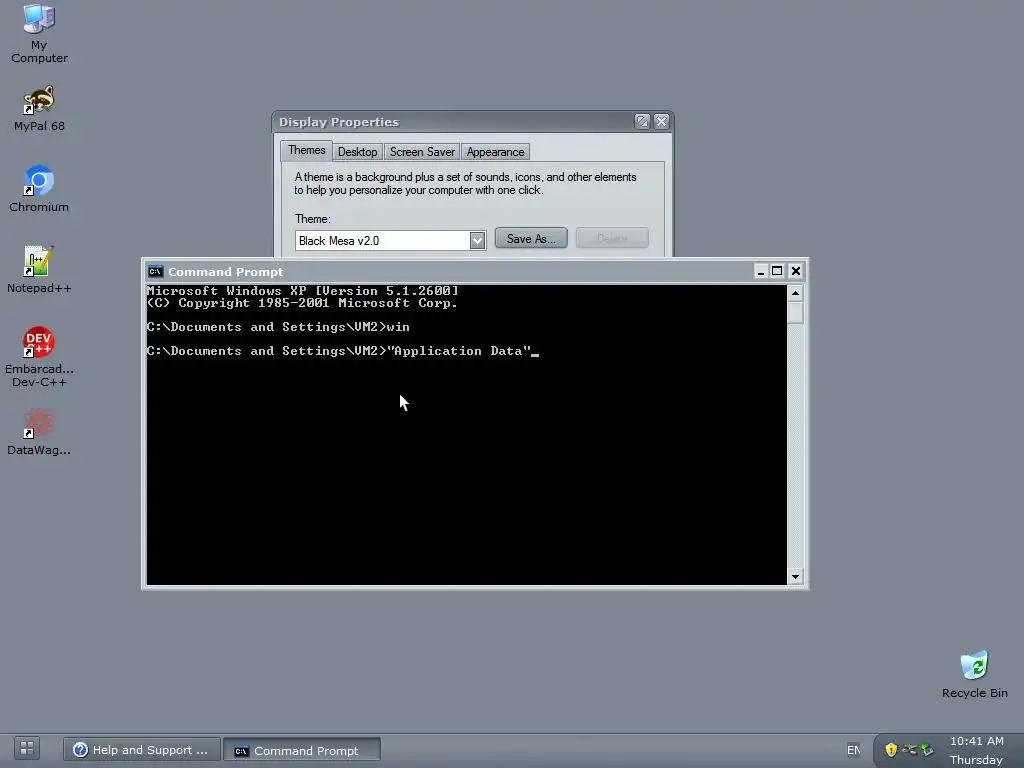Open the Desktop tab in Display Properties
This screenshot has height=768, width=1024.
(x=357, y=152)
